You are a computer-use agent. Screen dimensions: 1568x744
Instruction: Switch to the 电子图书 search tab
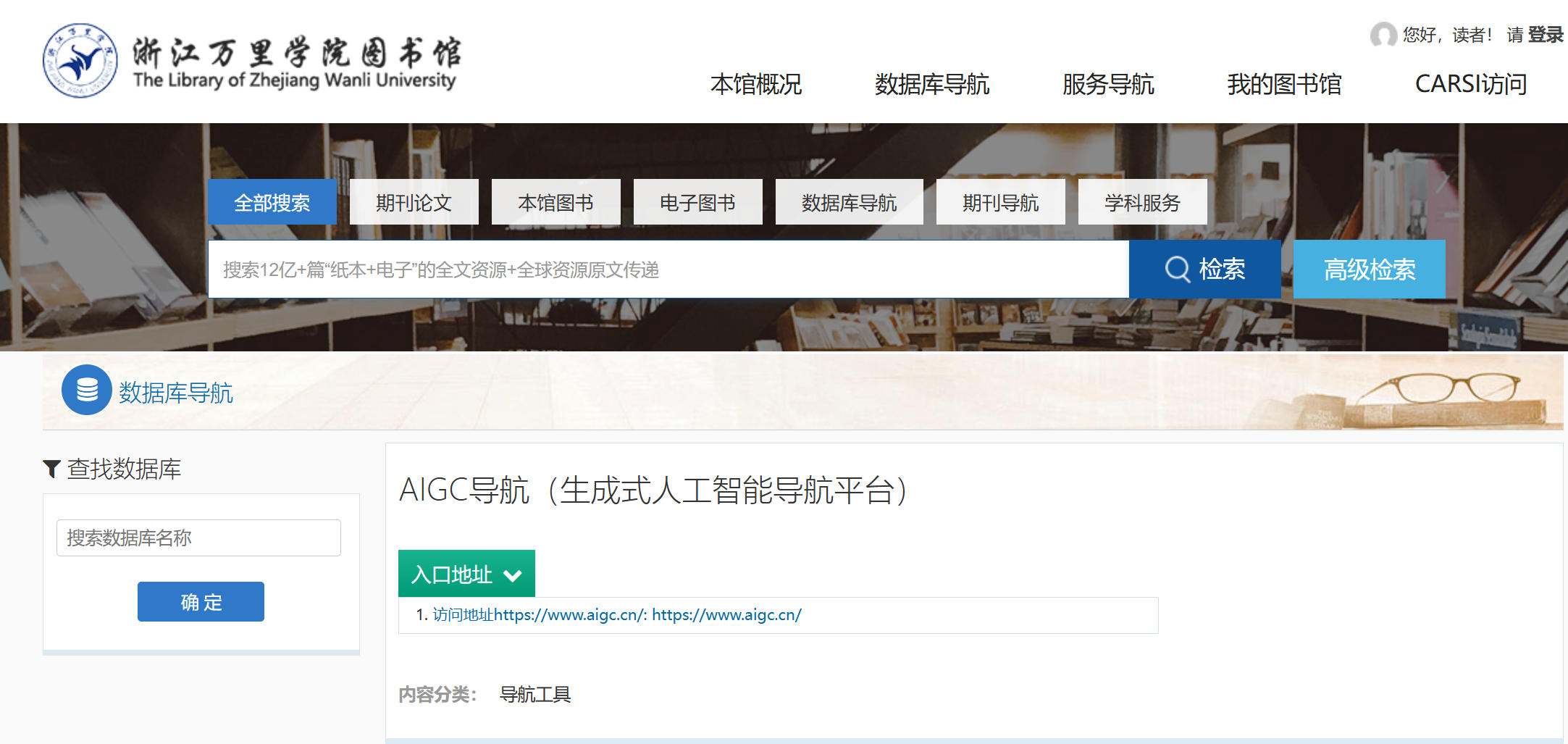(697, 202)
